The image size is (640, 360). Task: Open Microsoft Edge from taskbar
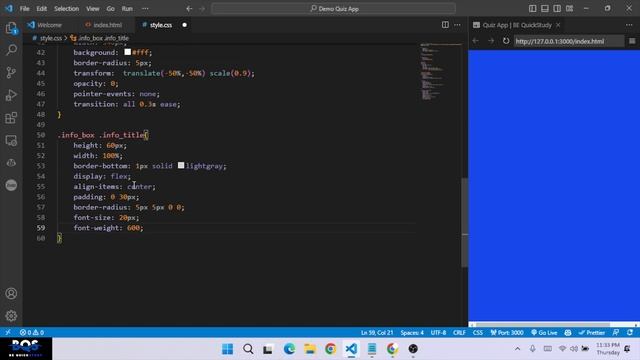pyautogui.click(x=289, y=349)
